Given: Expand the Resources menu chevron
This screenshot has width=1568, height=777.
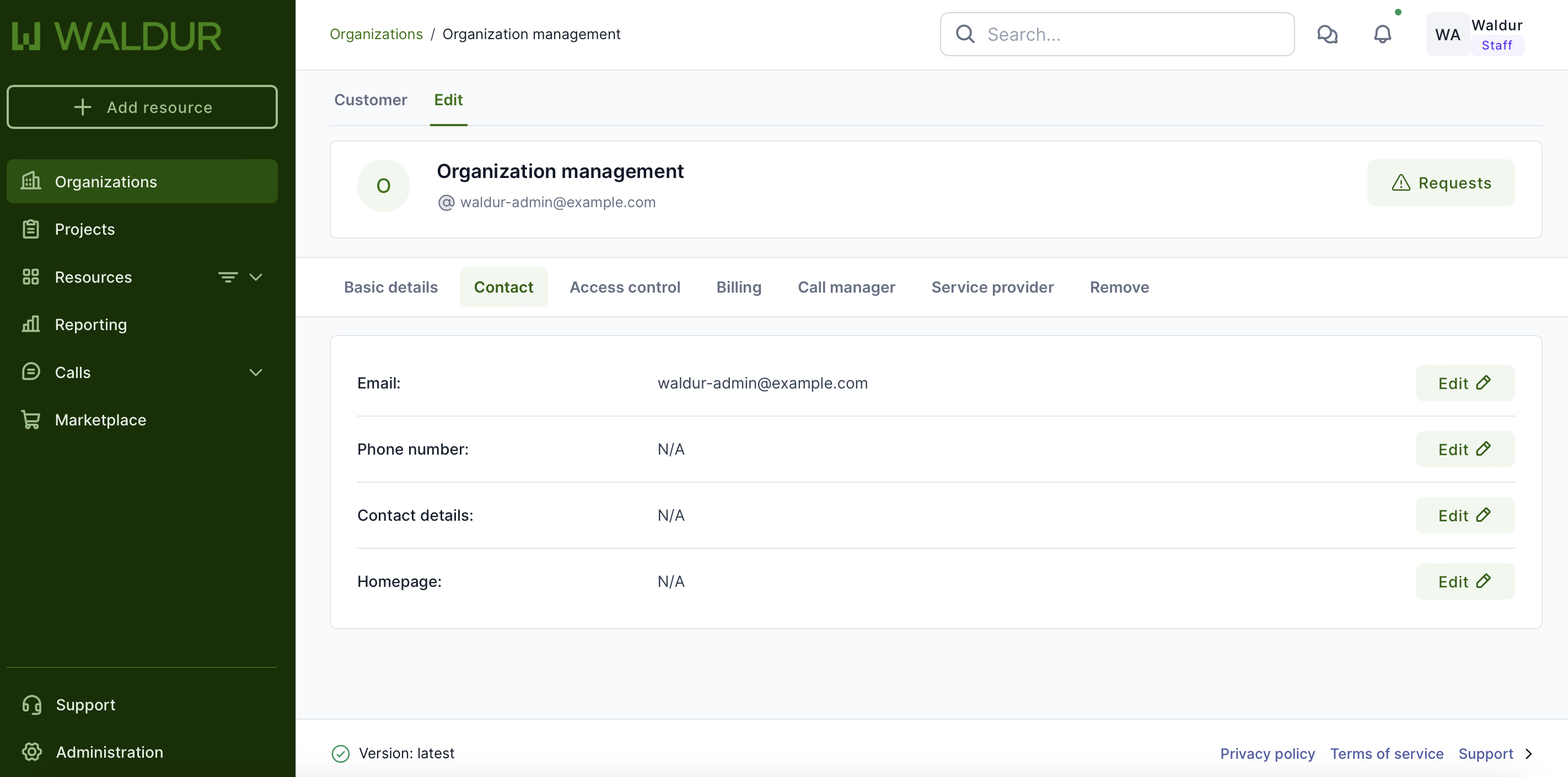Looking at the screenshot, I should 256,277.
